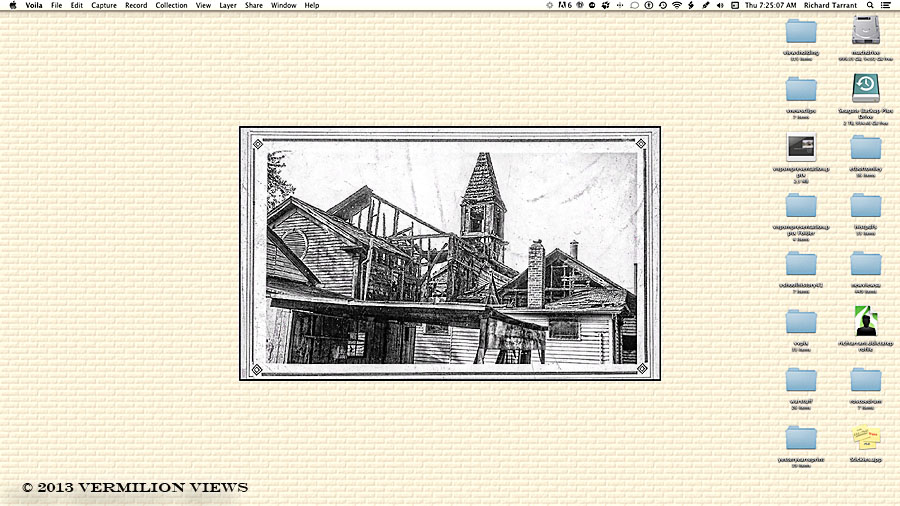Click the speech bubble status icon in menu bar
This screenshot has width=900, height=506.
coord(634,5)
